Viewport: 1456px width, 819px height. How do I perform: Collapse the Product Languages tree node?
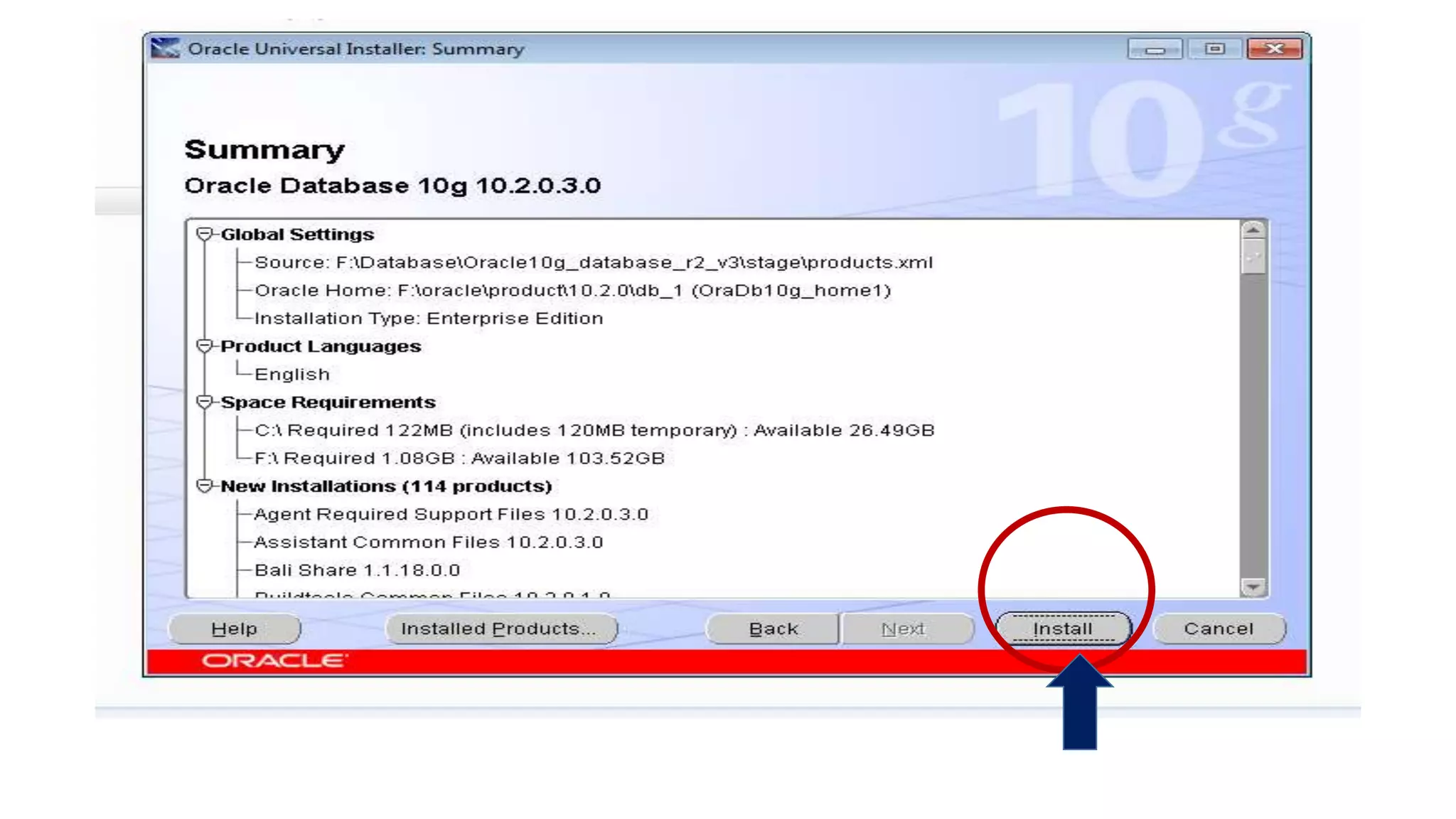point(205,346)
